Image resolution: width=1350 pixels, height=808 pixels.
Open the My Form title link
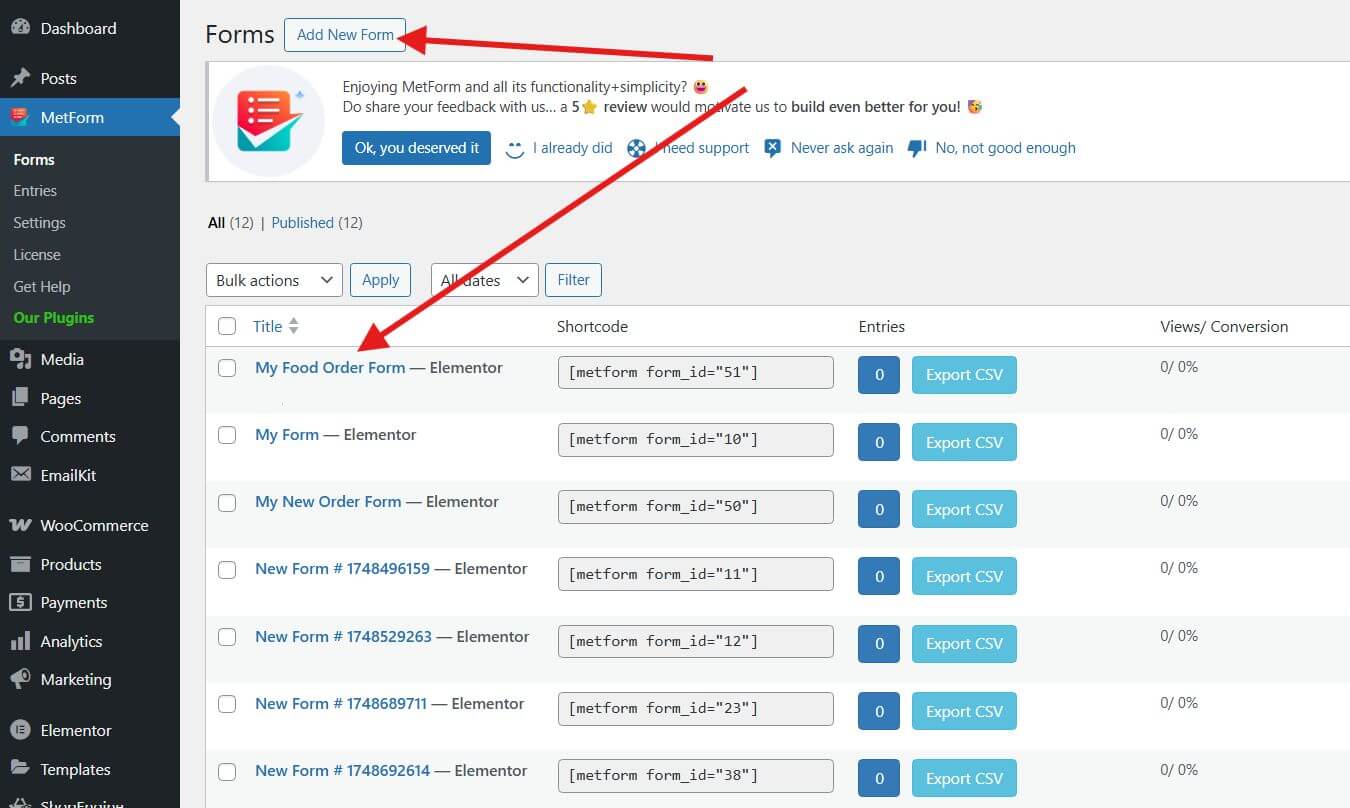287,435
